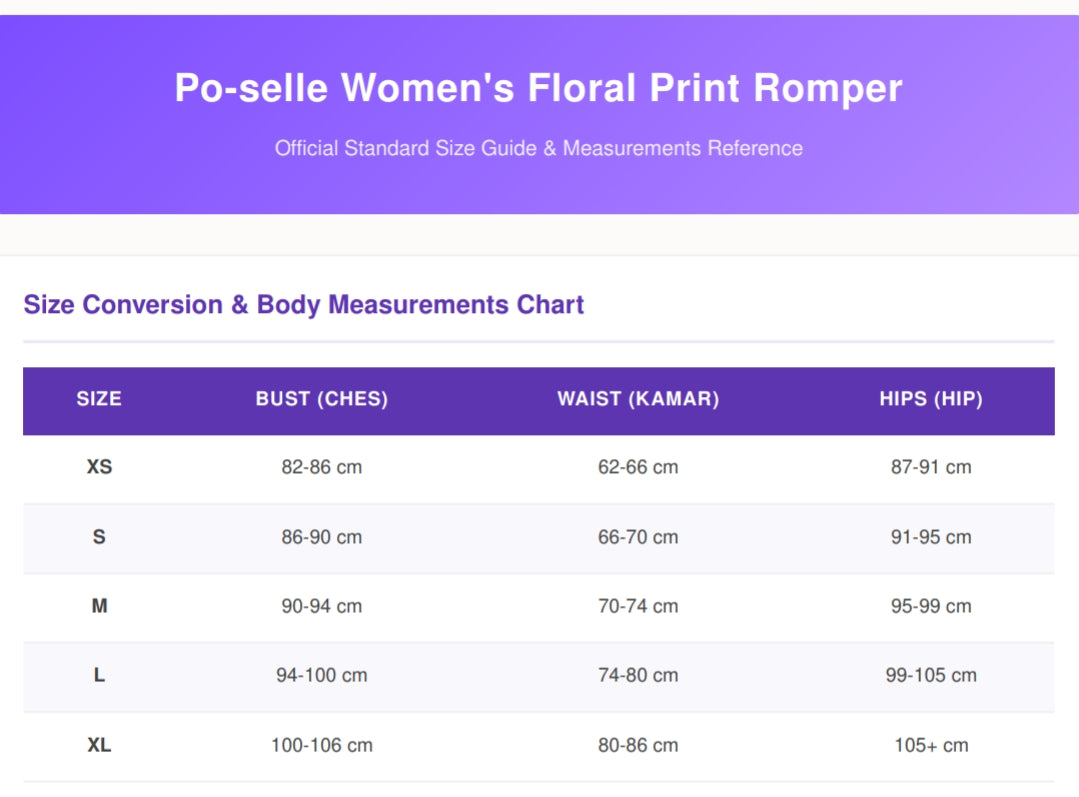Click the WAIST (KAMAR) column header
Image resolution: width=1079 pixels, height=797 pixels.
pyautogui.click(x=638, y=398)
